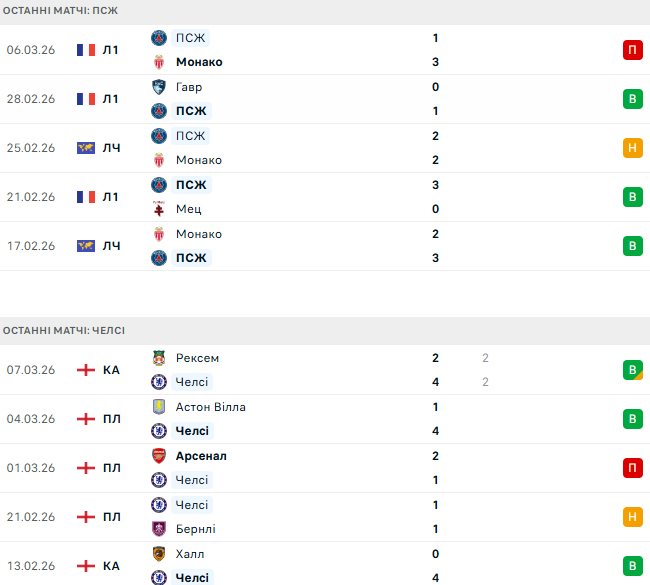Click the Burnley club crest
The height and width of the screenshot is (585, 650).
(x=158, y=529)
